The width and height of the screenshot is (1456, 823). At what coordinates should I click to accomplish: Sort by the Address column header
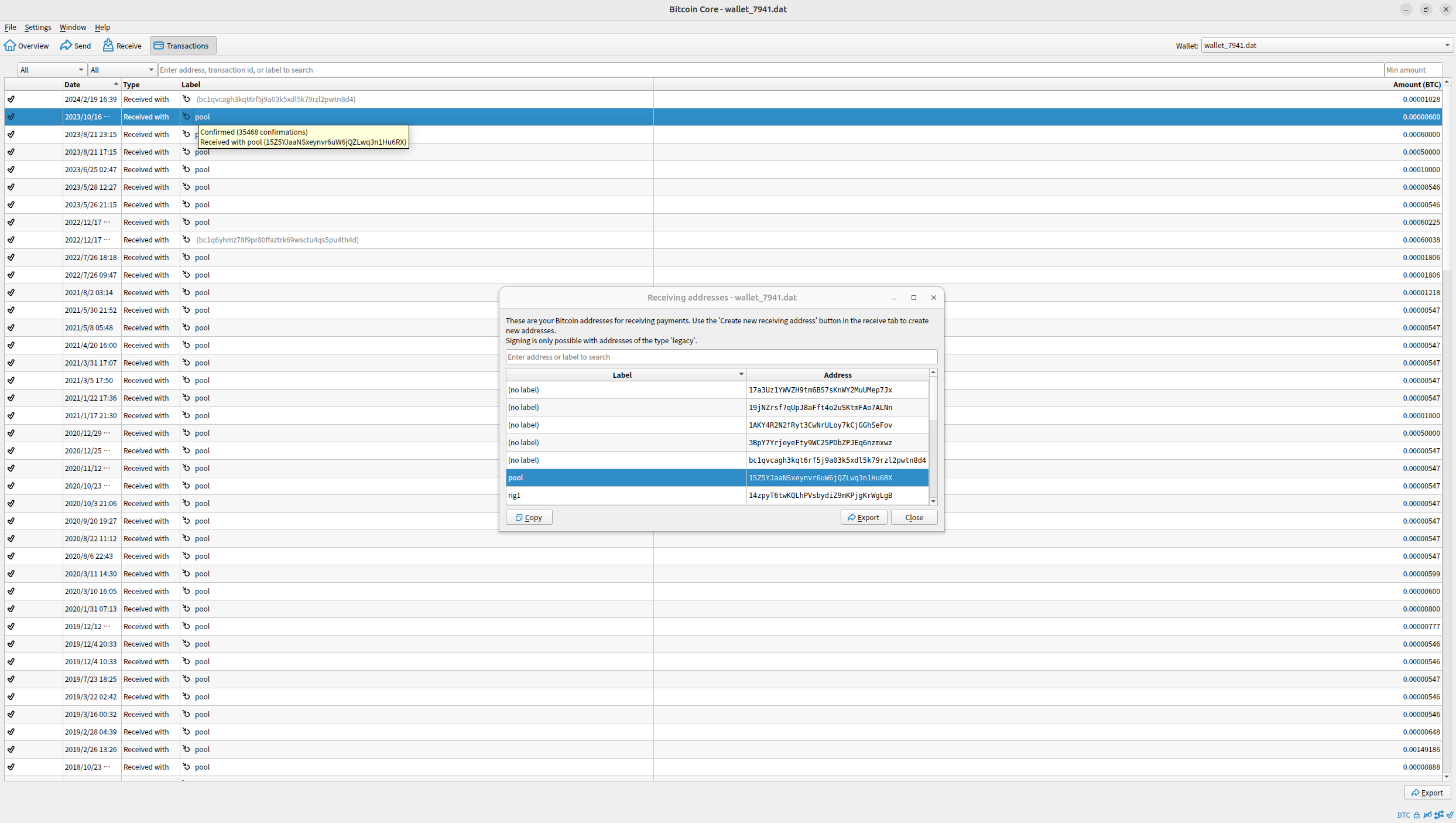tap(837, 375)
